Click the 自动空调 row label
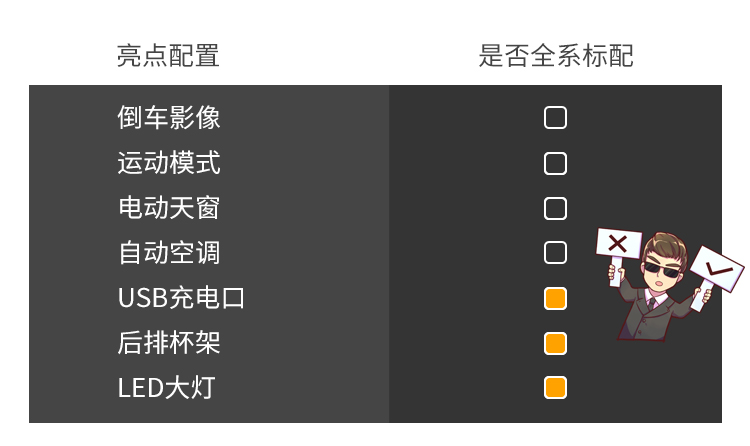Viewport: 750px width, 446px height. (x=169, y=253)
